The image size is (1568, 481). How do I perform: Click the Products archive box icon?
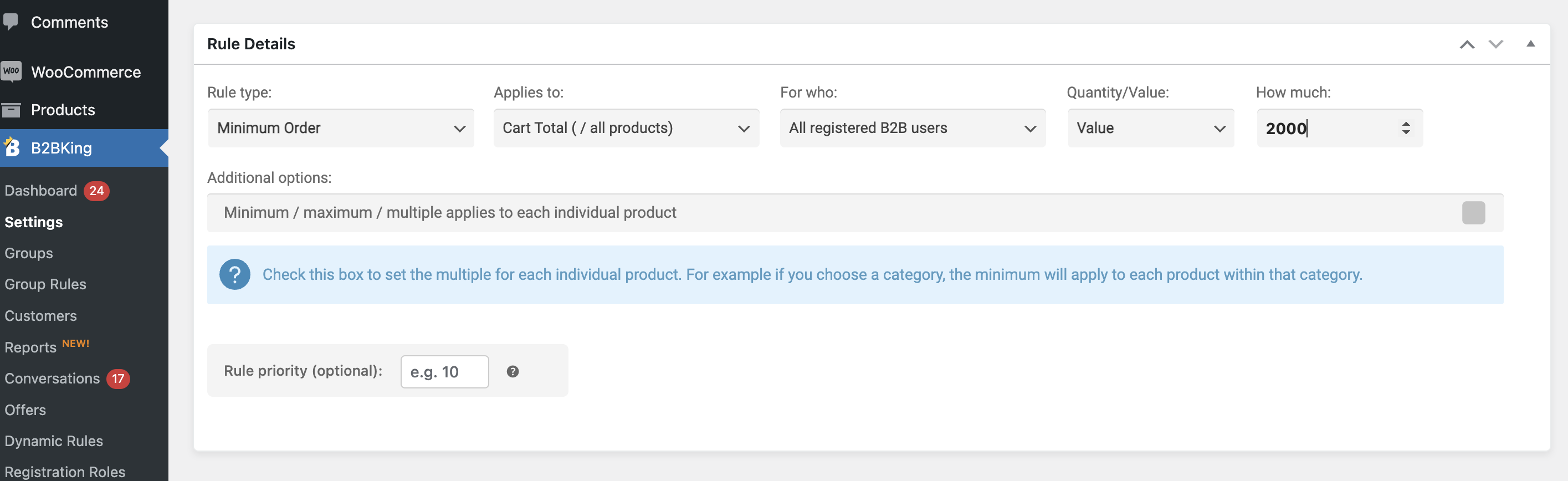(x=11, y=110)
